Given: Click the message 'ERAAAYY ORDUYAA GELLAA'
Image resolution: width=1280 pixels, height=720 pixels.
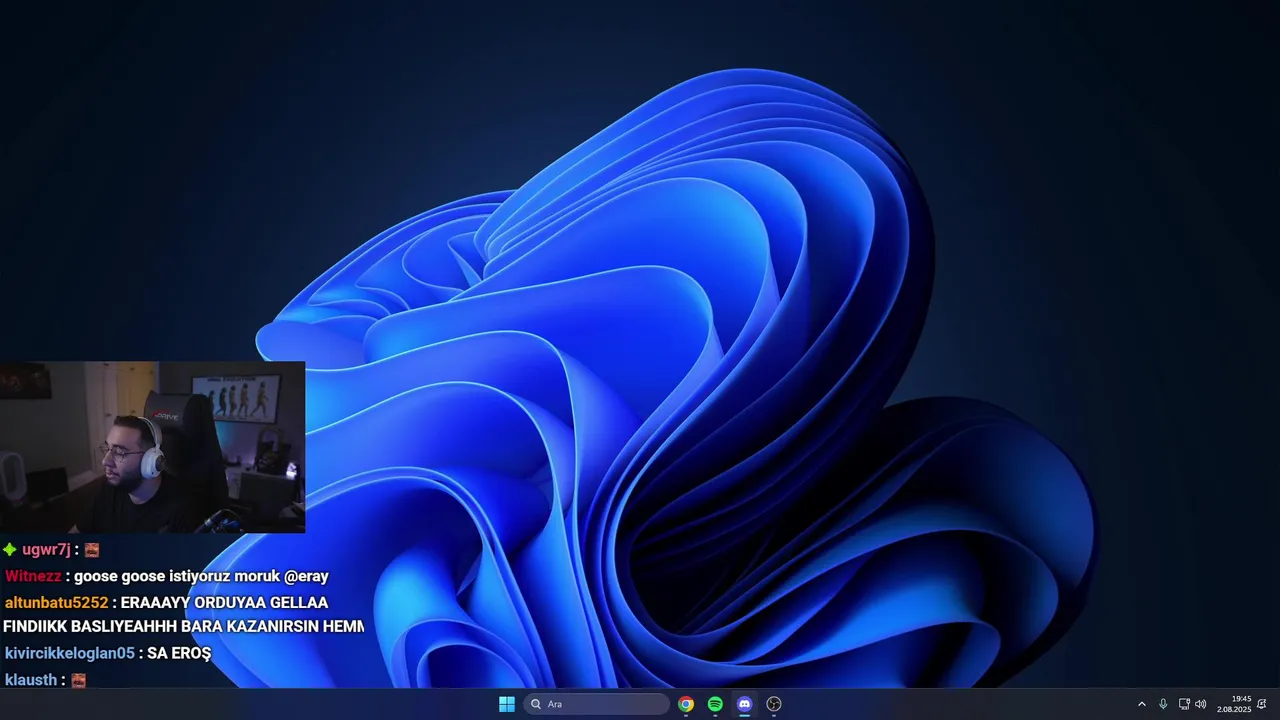Looking at the screenshot, I should (x=224, y=603).
